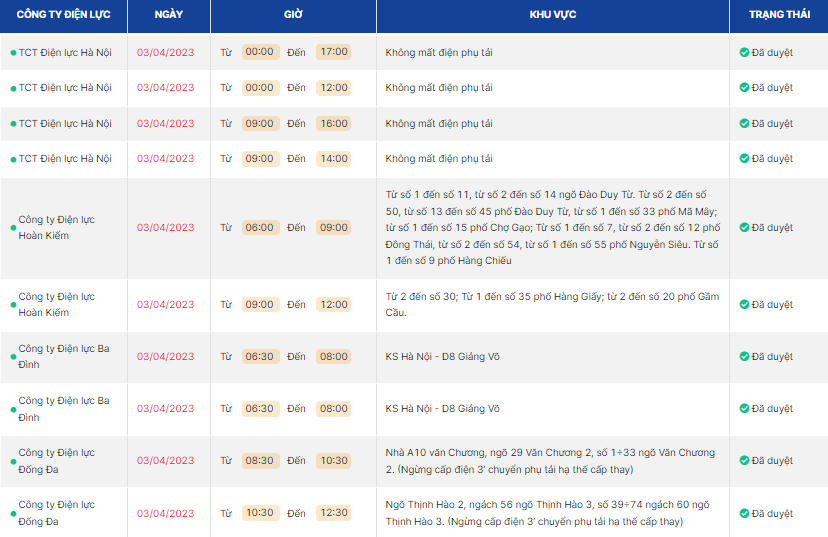Select the end time 16:00
The height and width of the screenshot is (537, 828).
tap(334, 124)
